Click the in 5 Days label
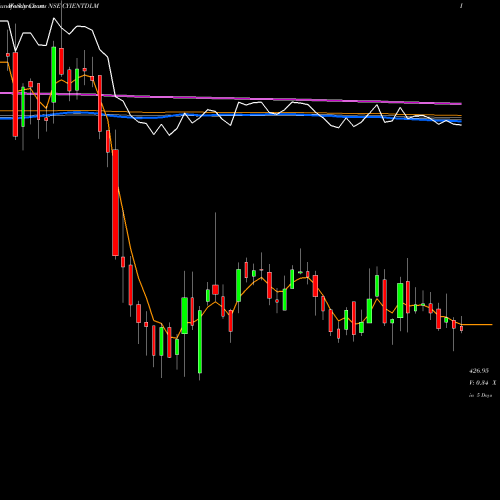The image size is (500, 500). pyautogui.click(x=480, y=395)
